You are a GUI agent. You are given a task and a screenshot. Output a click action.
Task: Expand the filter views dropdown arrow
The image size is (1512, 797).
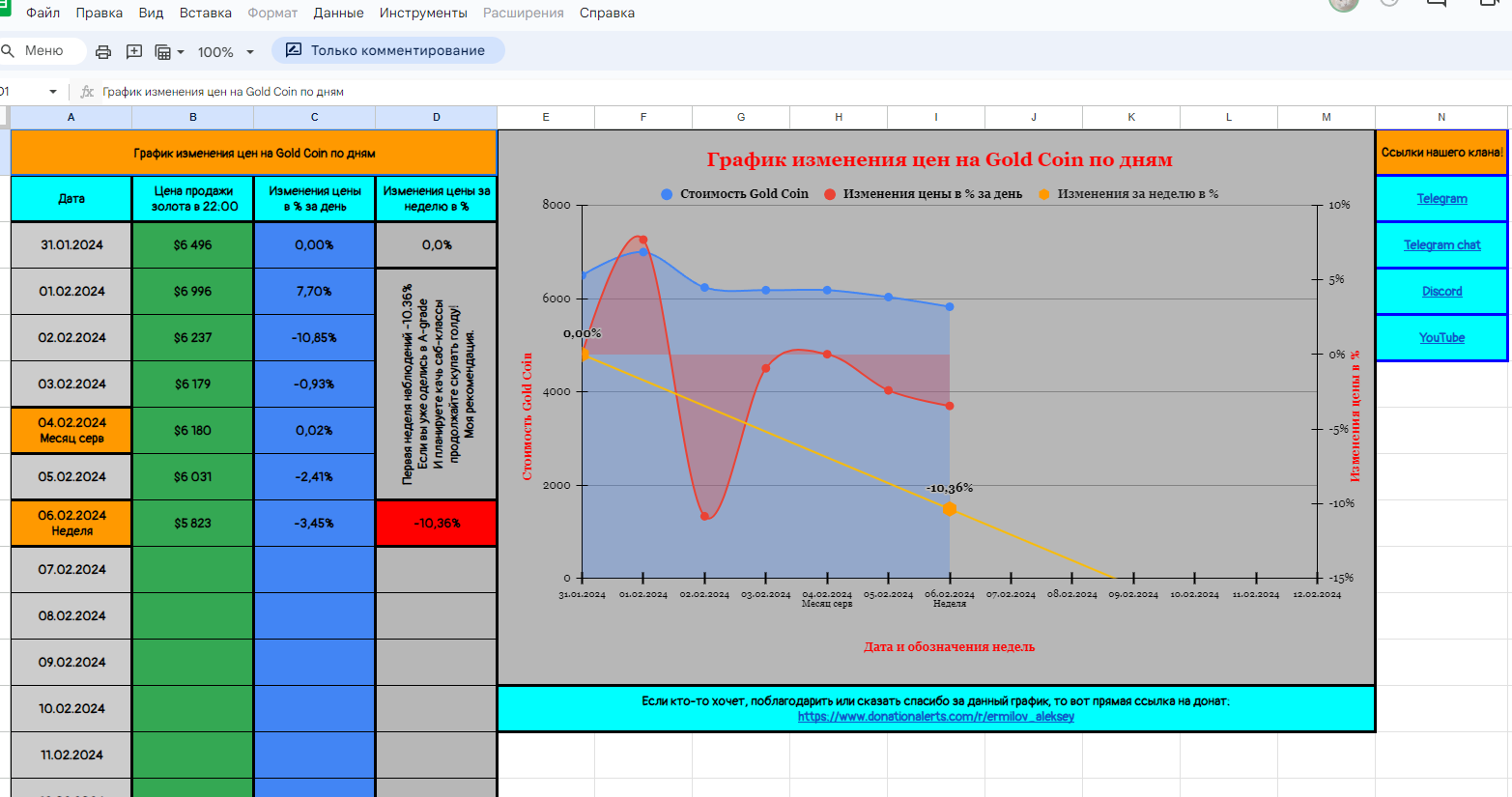pyautogui.click(x=181, y=52)
